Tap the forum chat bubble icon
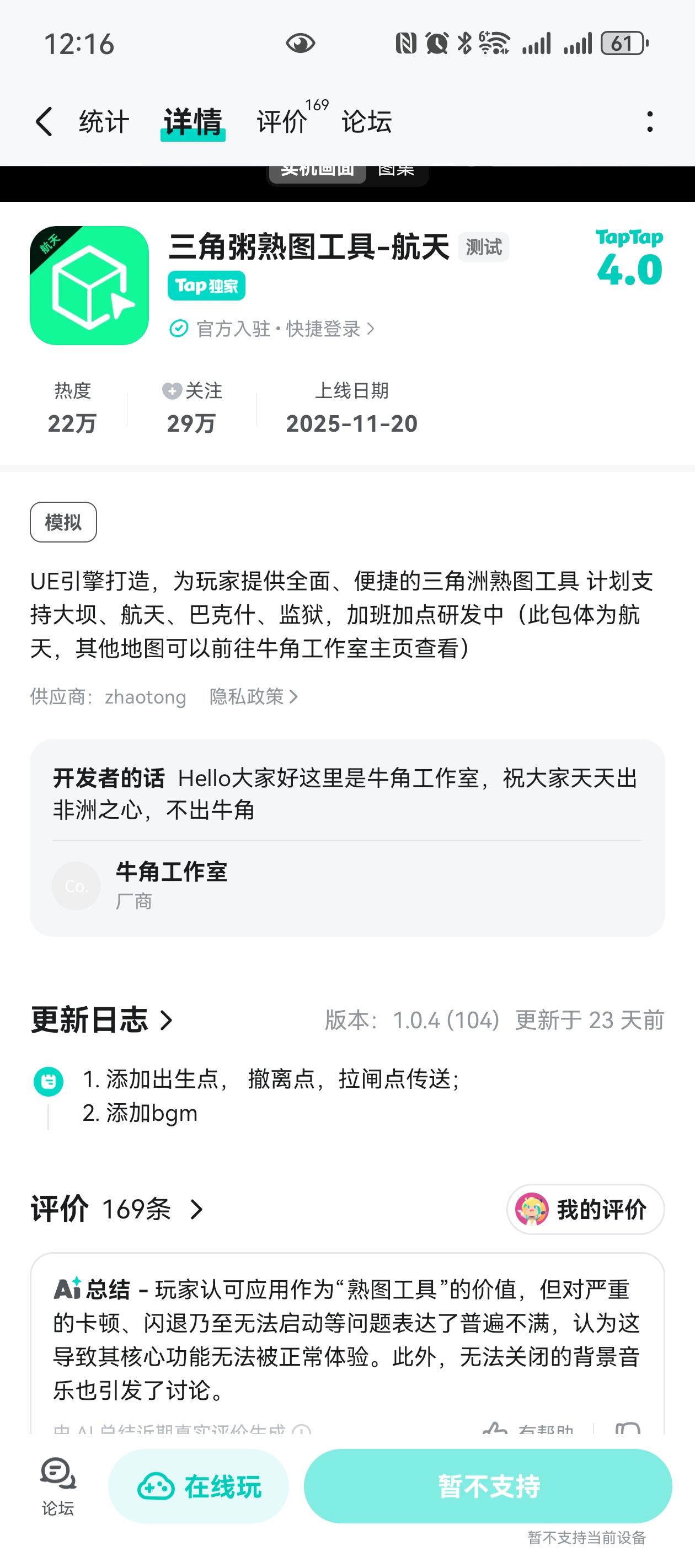Image resolution: width=695 pixels, height=1568 pixels. 58,1474
